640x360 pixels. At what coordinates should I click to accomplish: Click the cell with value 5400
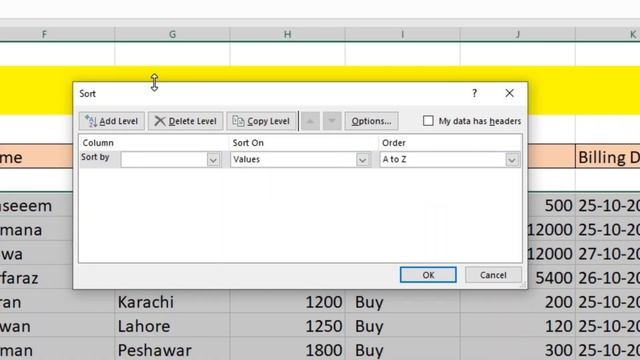click(551, 278)
